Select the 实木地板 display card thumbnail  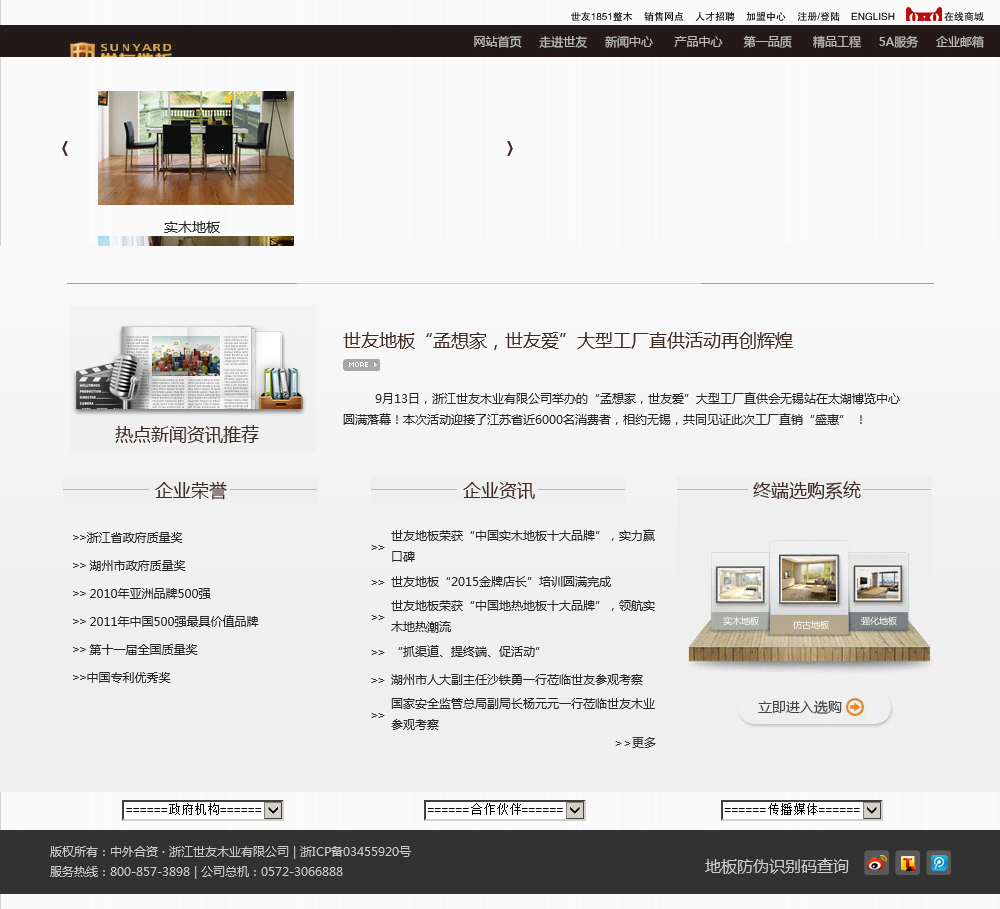(x=740, y=591)
